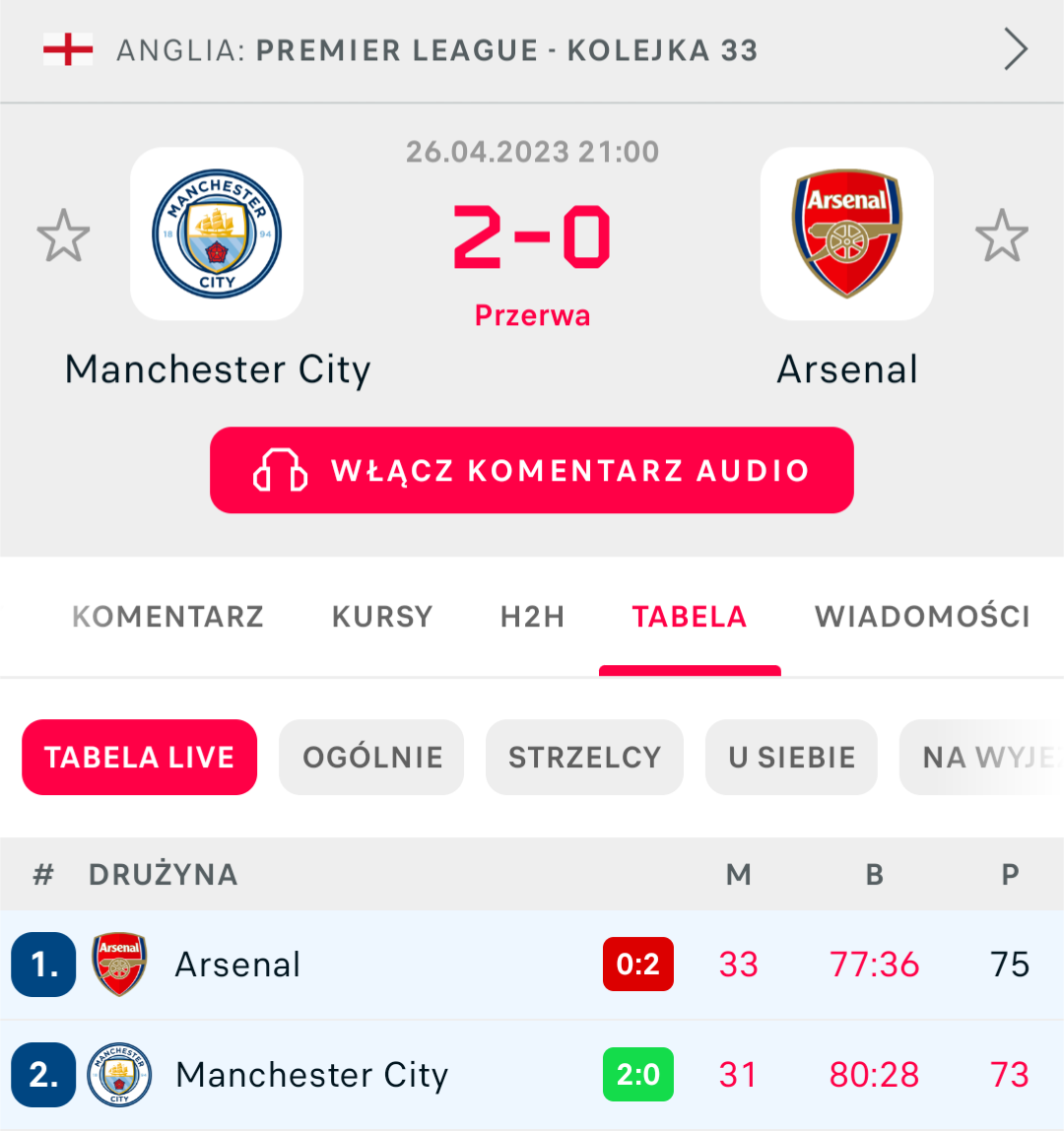Open the WIADOMOŚCI tab
Screen dimensions: 1064x1132
click(922, 617)
